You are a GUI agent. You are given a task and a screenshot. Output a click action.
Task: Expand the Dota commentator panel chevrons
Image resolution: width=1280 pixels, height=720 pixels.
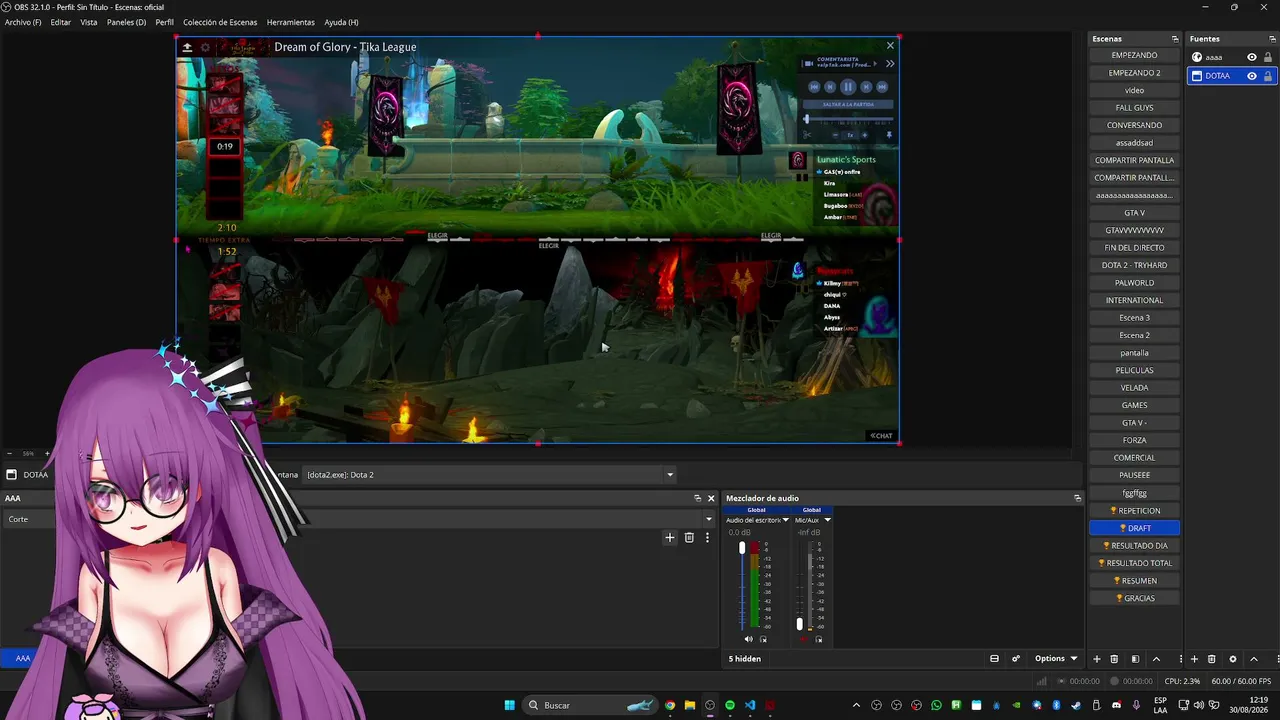point(890,63)
